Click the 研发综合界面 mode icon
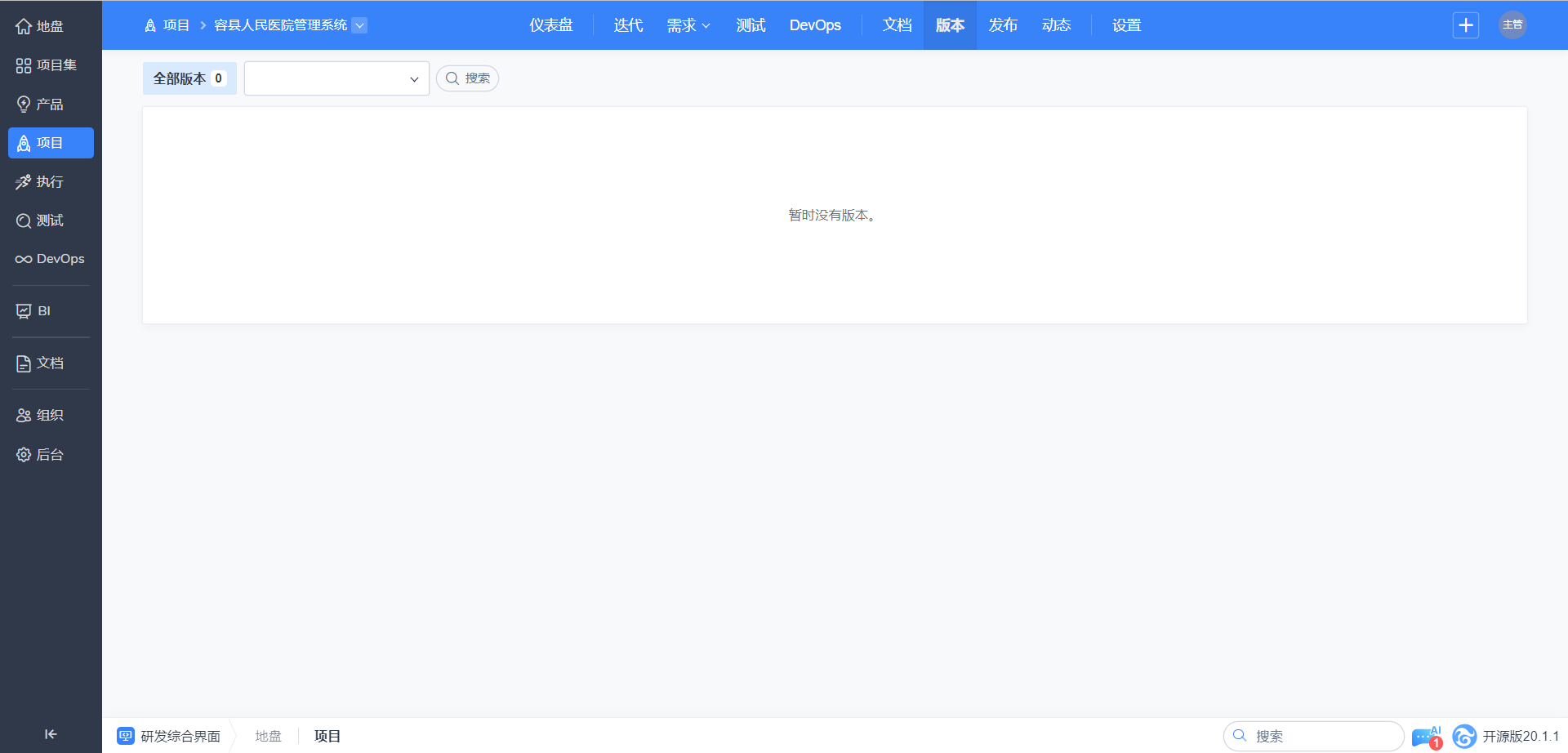 pyautogui.click(x=125, y=736)
